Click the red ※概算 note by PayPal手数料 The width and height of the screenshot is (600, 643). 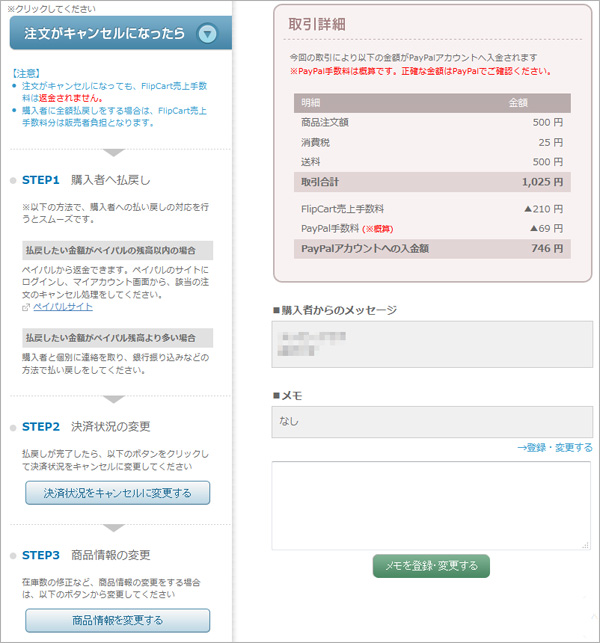377,229
